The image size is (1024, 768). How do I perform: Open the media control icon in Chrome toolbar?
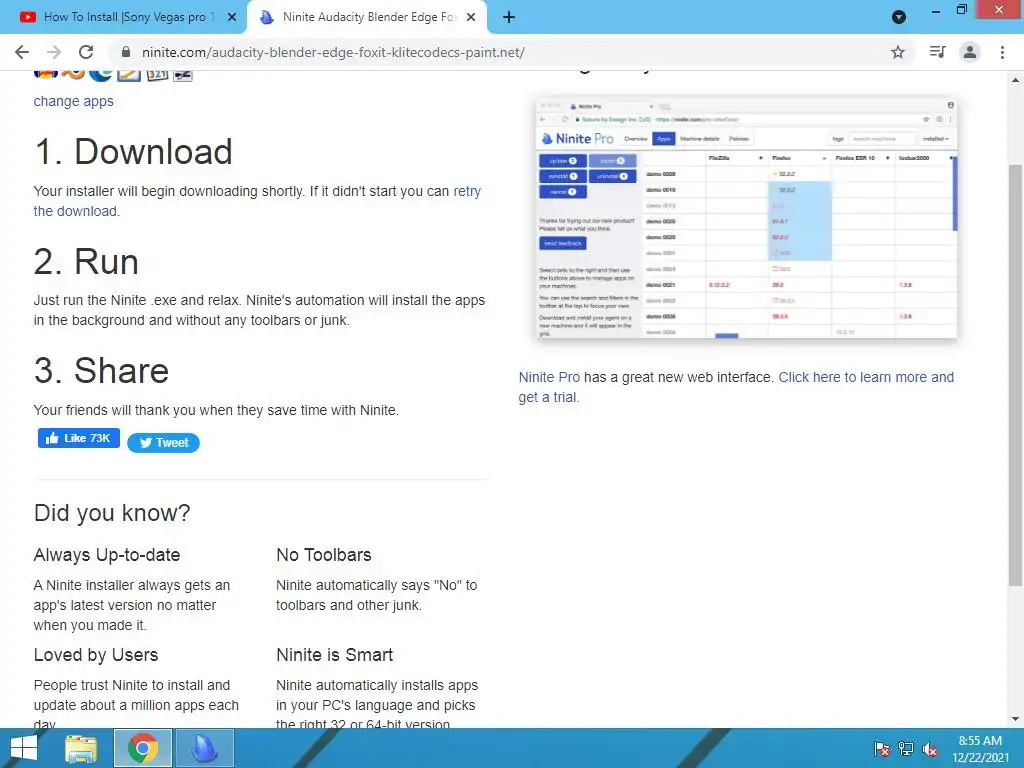(937, 52)
